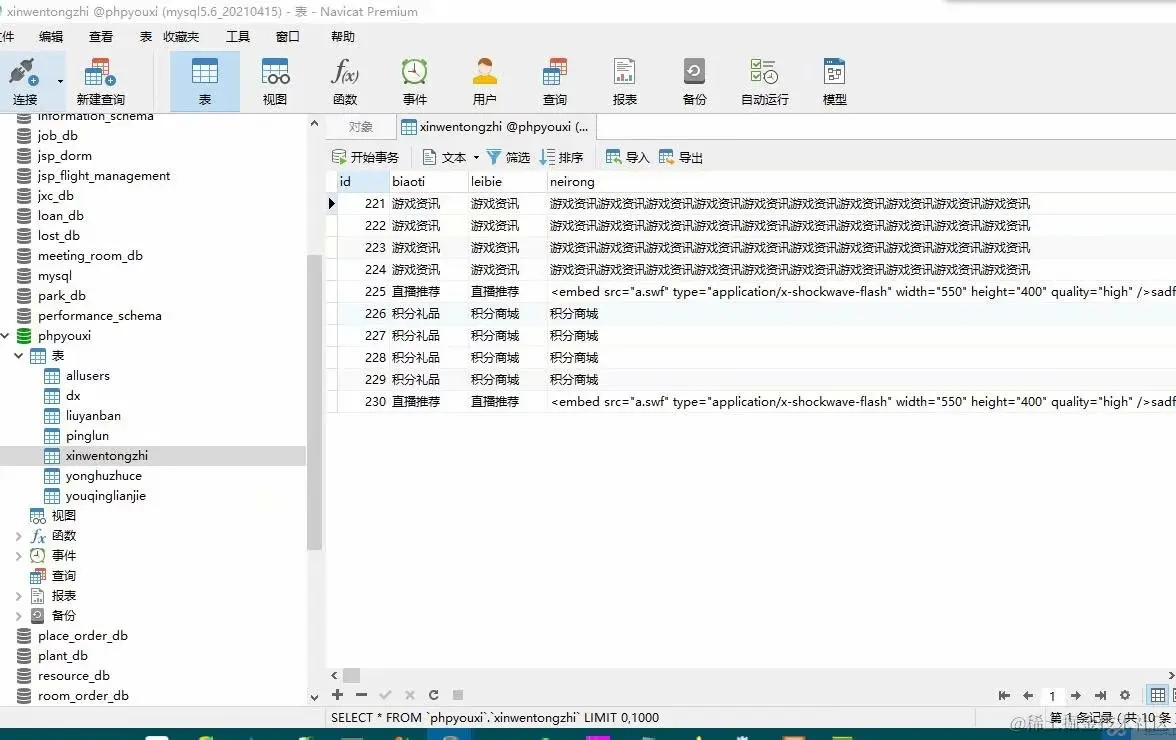Collapse the phpyouxi database node

(5, 336)
